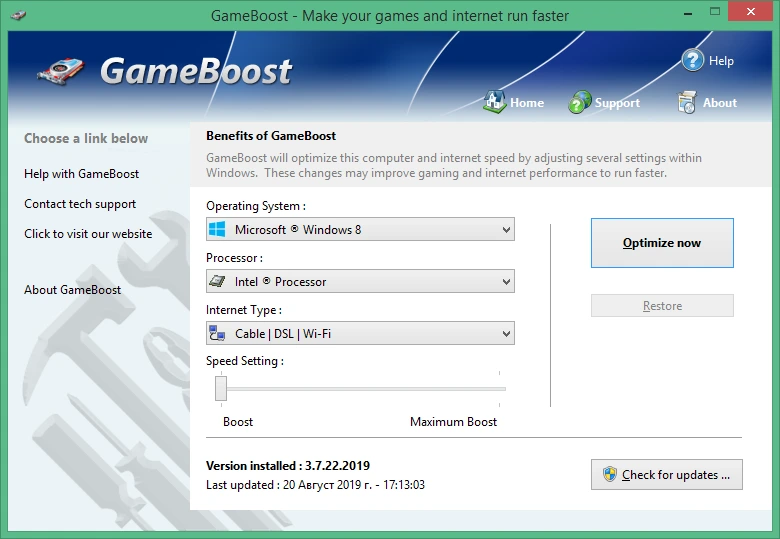
Task: Close the GameBoost window
Action: [x=751, y=11]
